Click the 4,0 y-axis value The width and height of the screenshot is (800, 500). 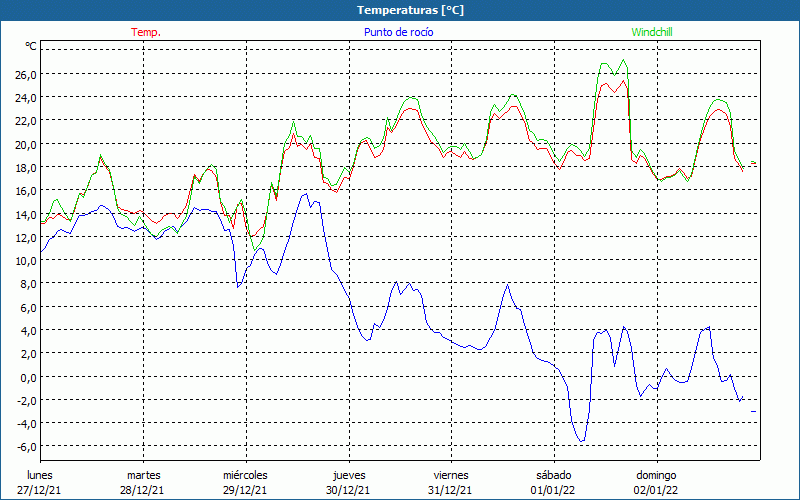pos(28,331)
